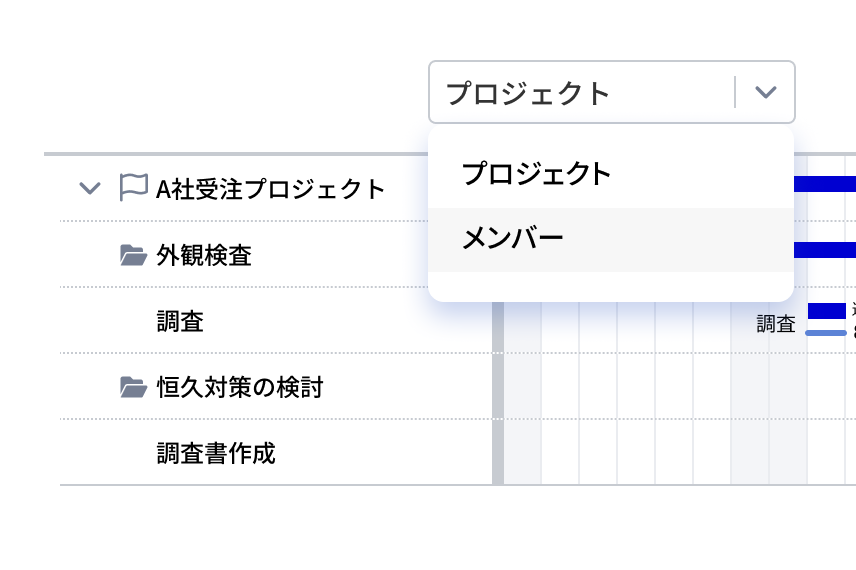Choose メンバー from the dropdown list
Screen dimensions: 856x570
point(512,239)
